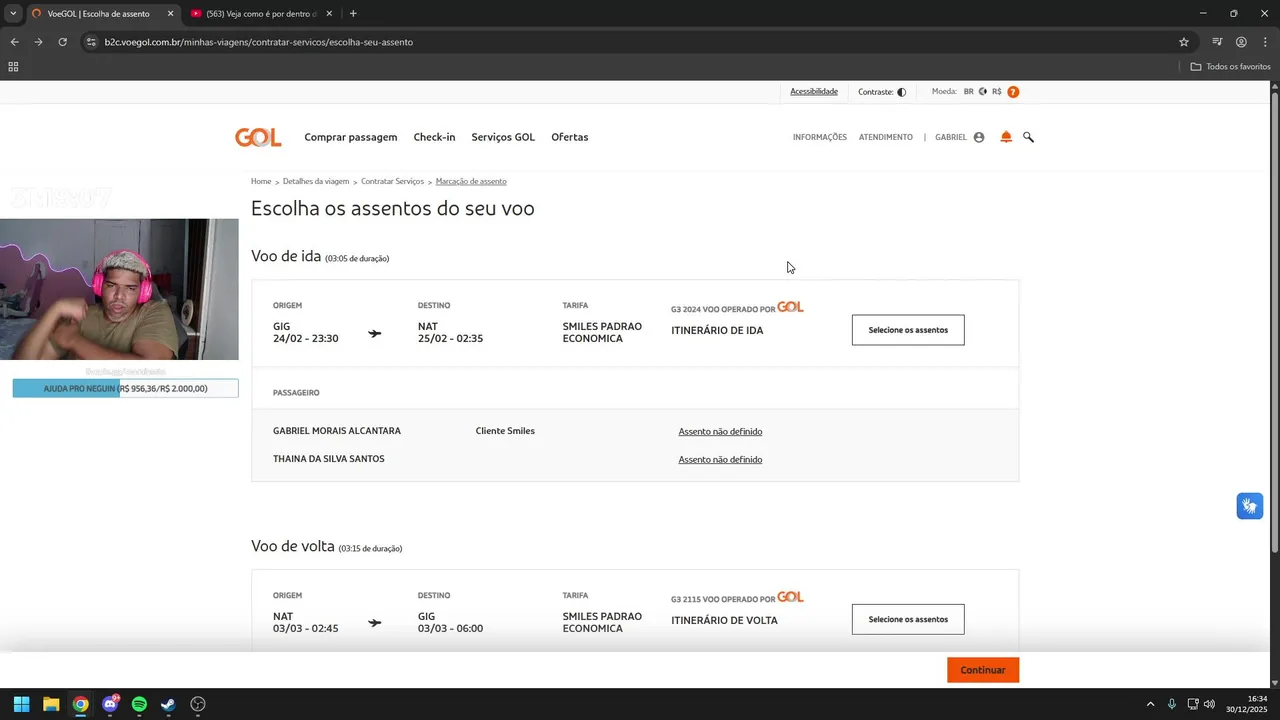The width and height of the screenshot is (1280, 720).
Task: Open the Check-in menu item
Action: tap(434, 137)
